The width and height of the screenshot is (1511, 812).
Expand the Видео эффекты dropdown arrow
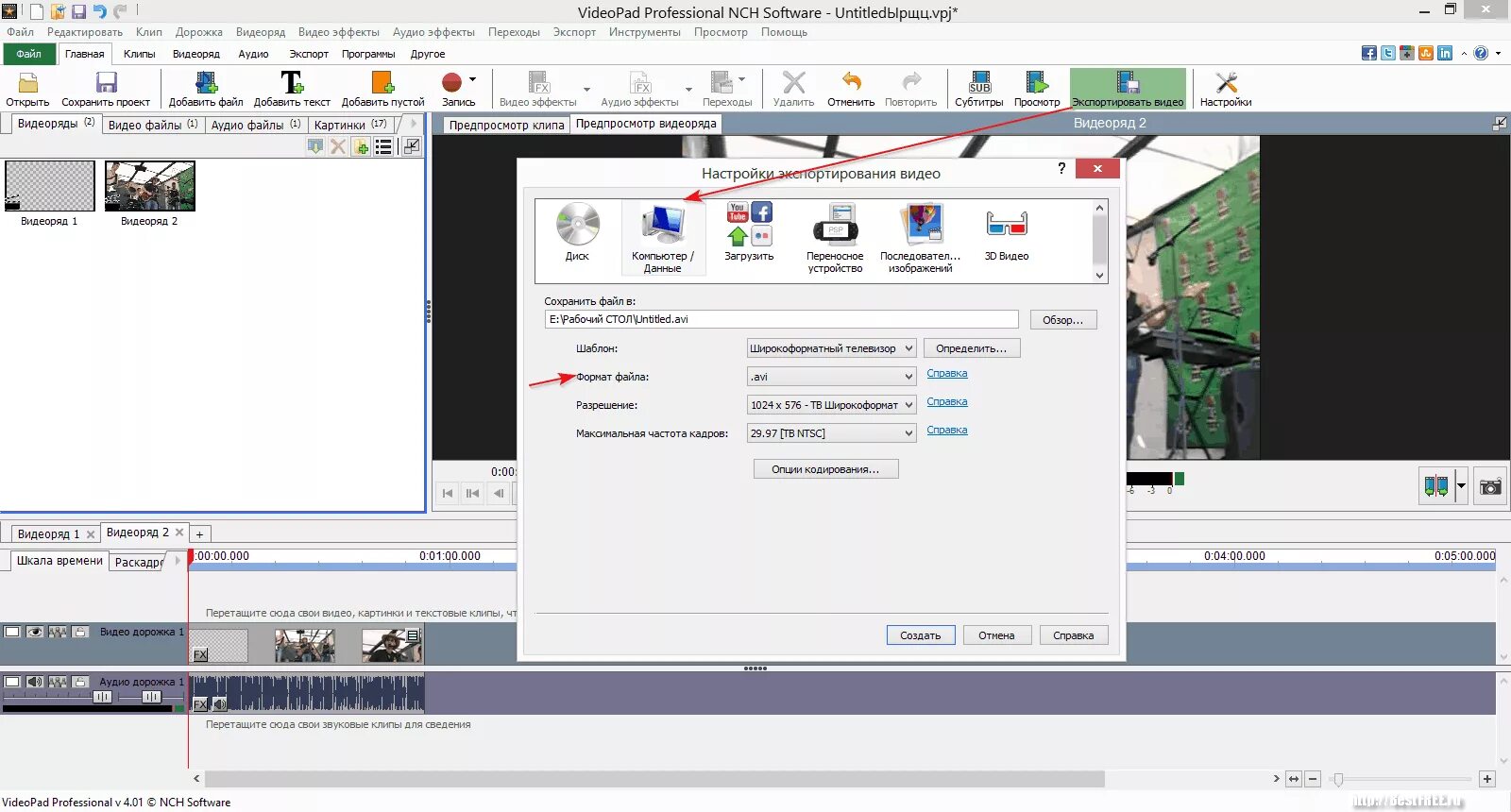pyautogui.click(x=586, y=90)
